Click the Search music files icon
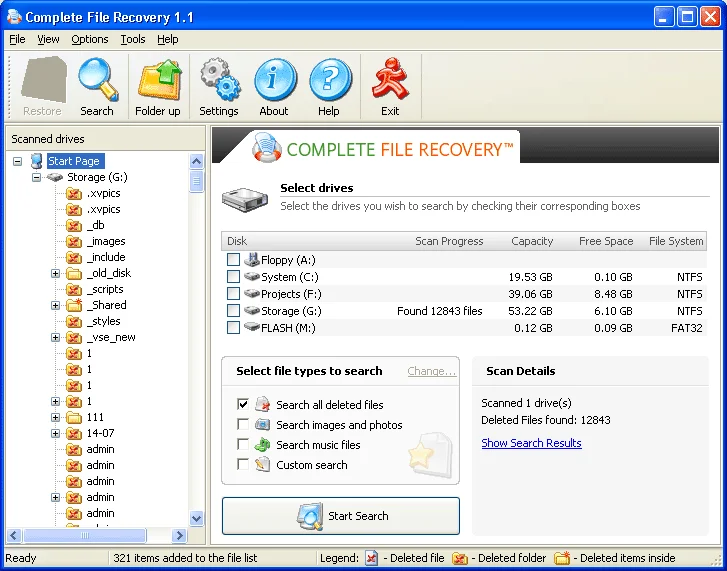Screen dimensions: 727x571 (x=262, y=444)
